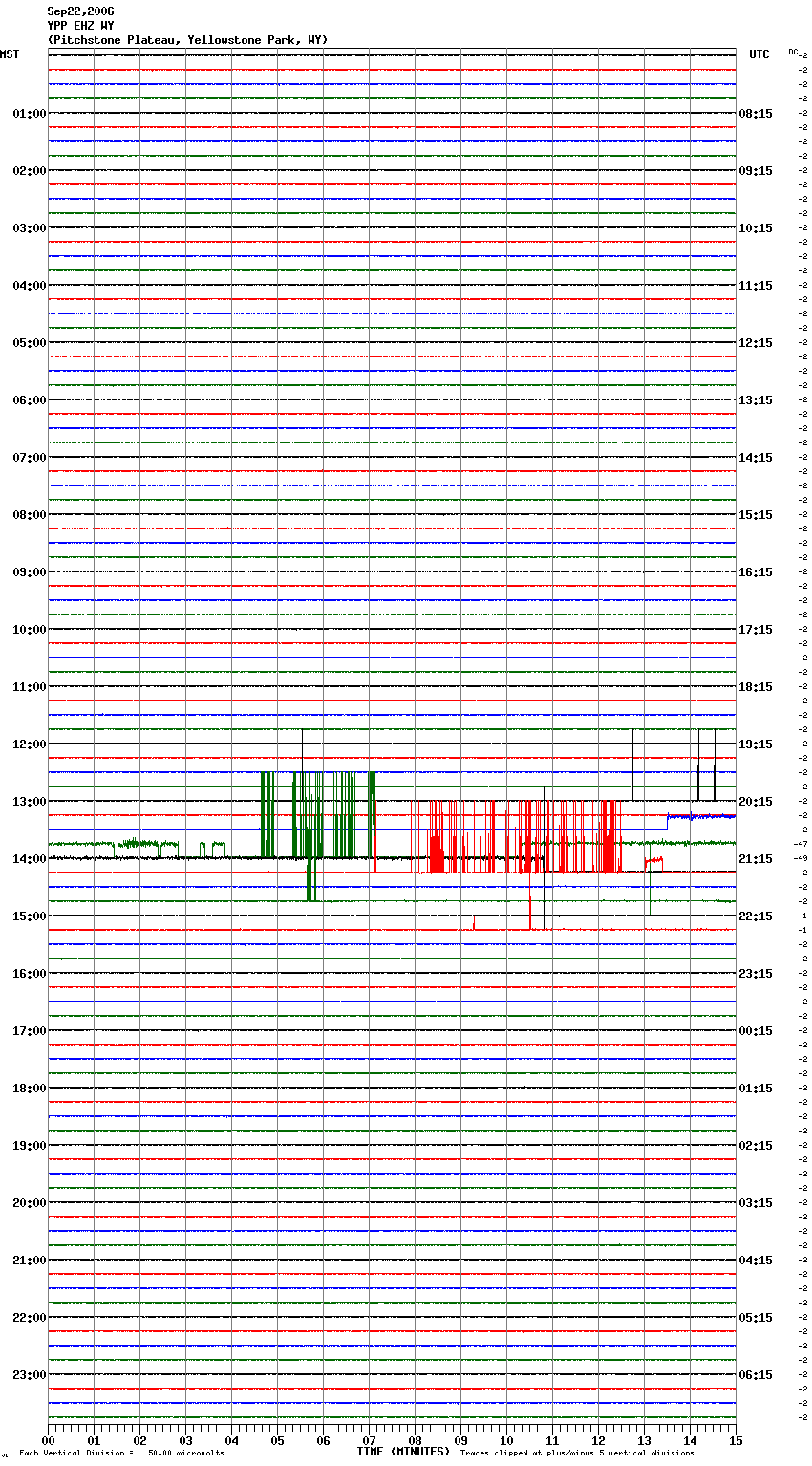Click the "Traces clipped at plus/minus 5 vertical divisions" note
This screenshot has height=1466, width=812.
click(x=577, y=1454)
